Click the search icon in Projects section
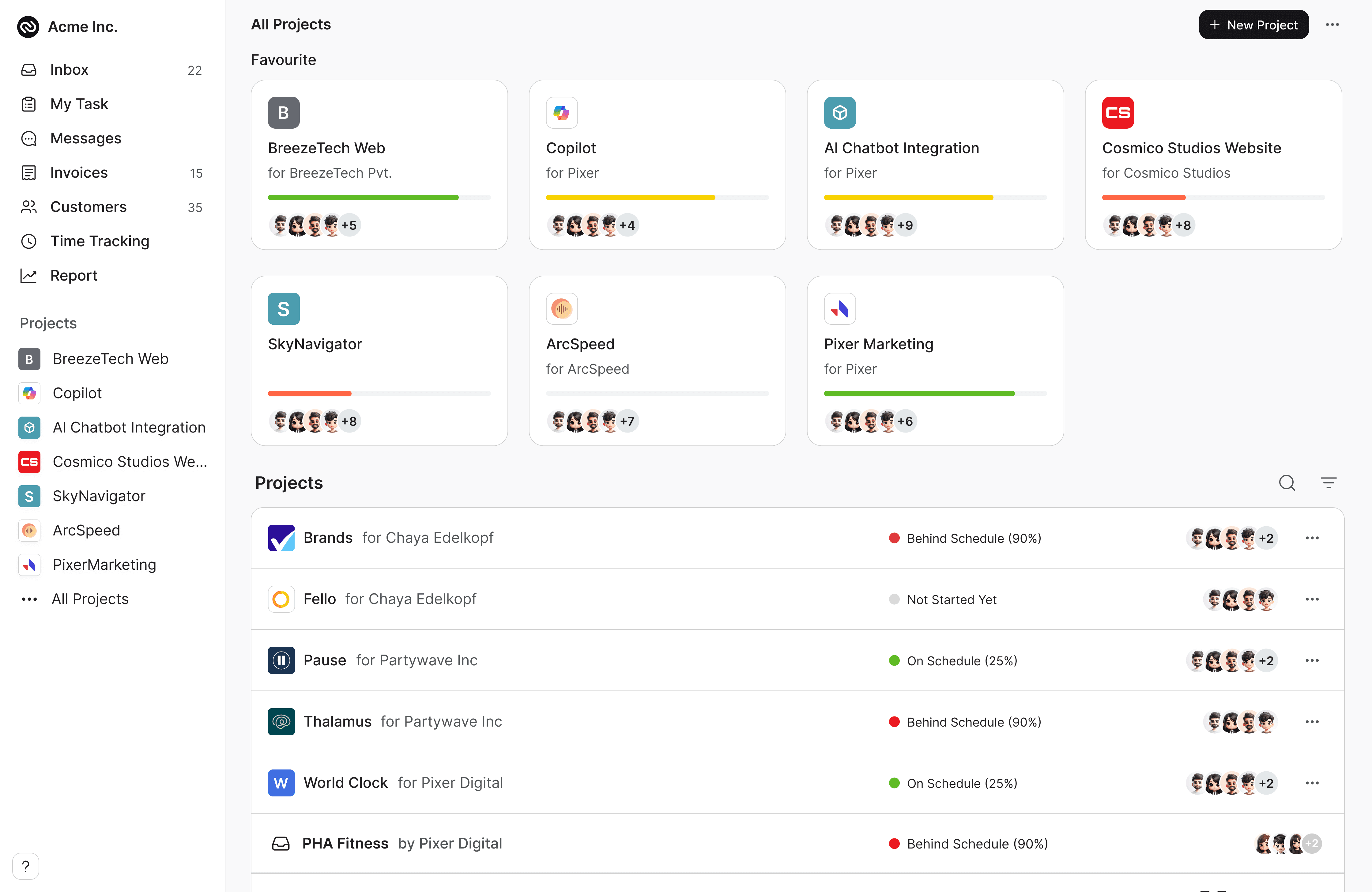The image size is (1372, 892). tap(1287, 483)
